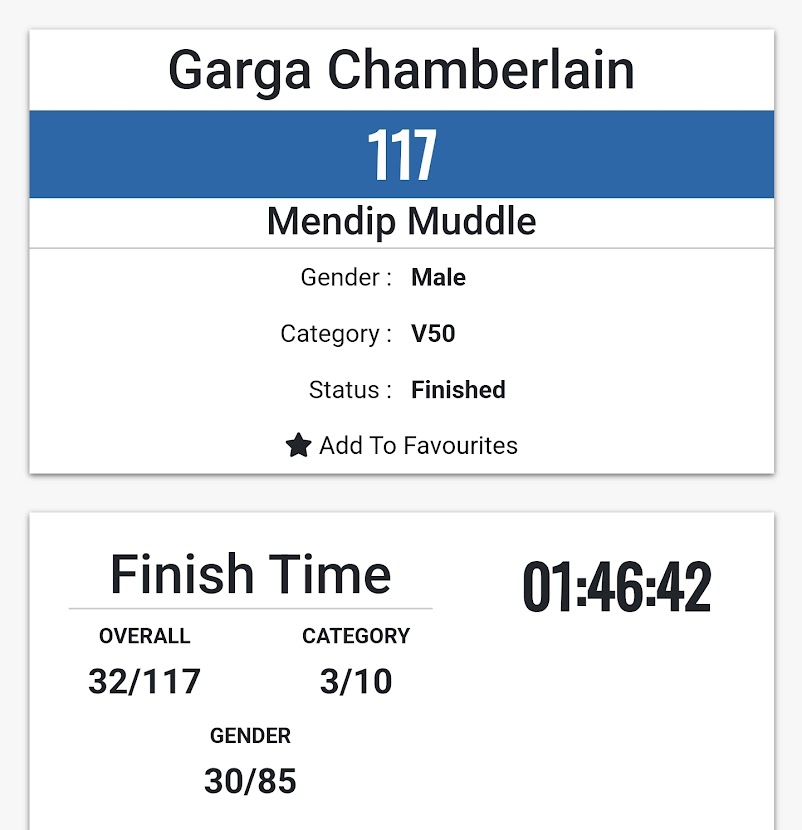This screenshot has width=802, height=830.
Task: Tap the Add To Favourites link
Action: 401,445
